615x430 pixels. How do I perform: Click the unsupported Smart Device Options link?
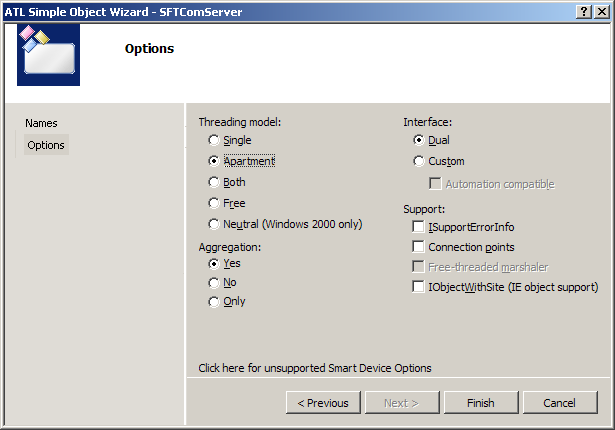315,368
